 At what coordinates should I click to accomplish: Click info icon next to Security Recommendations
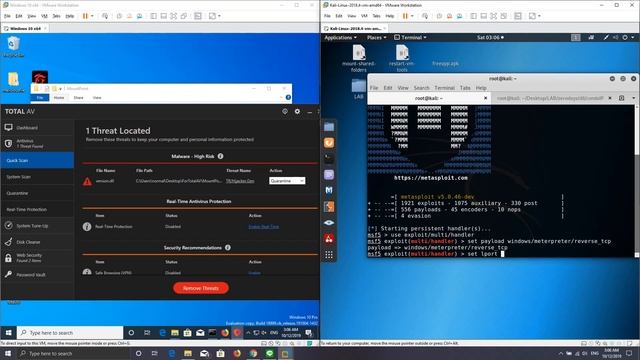[228, 248]
